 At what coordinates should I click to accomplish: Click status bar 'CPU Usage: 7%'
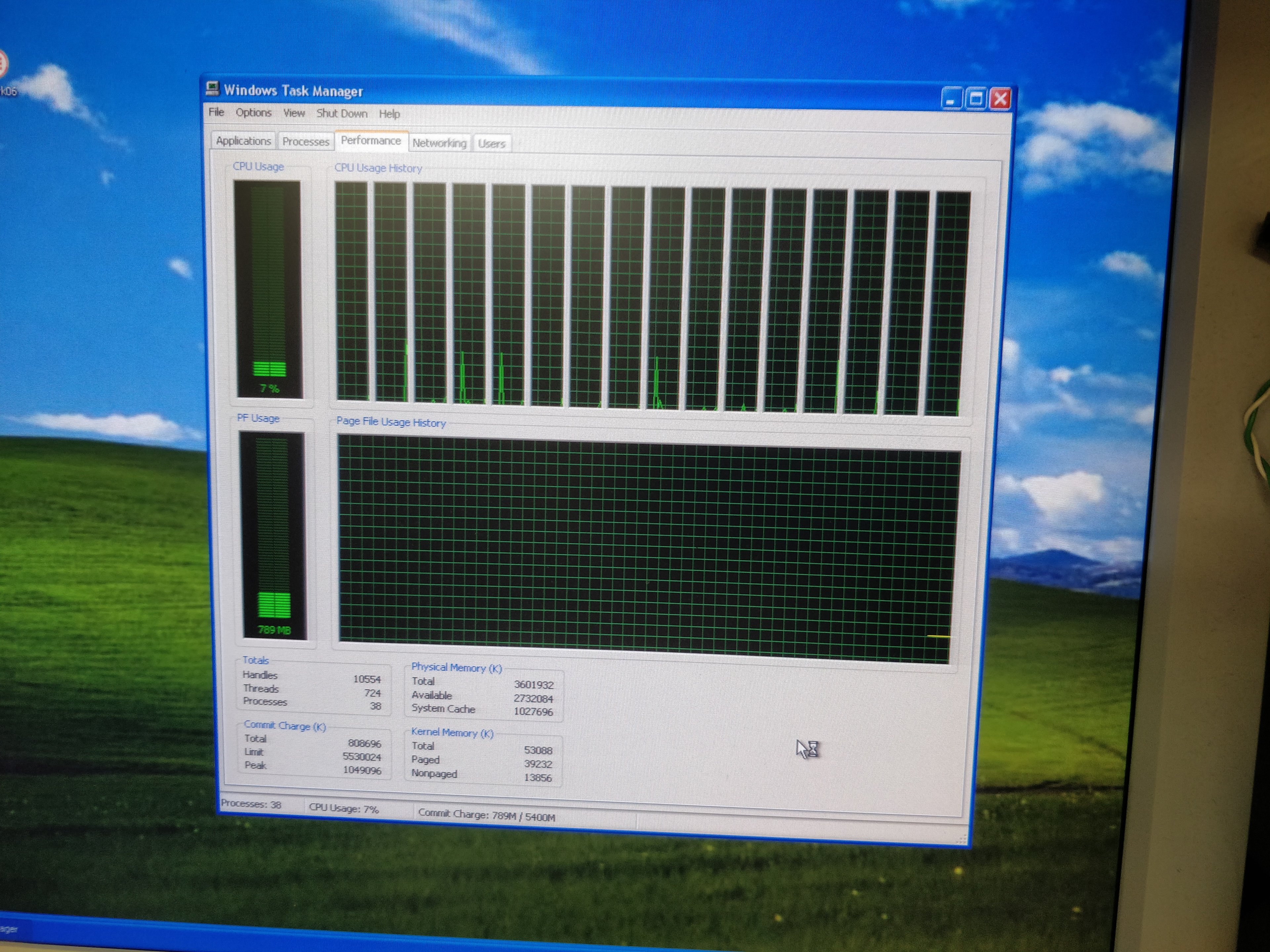(344, 809)
